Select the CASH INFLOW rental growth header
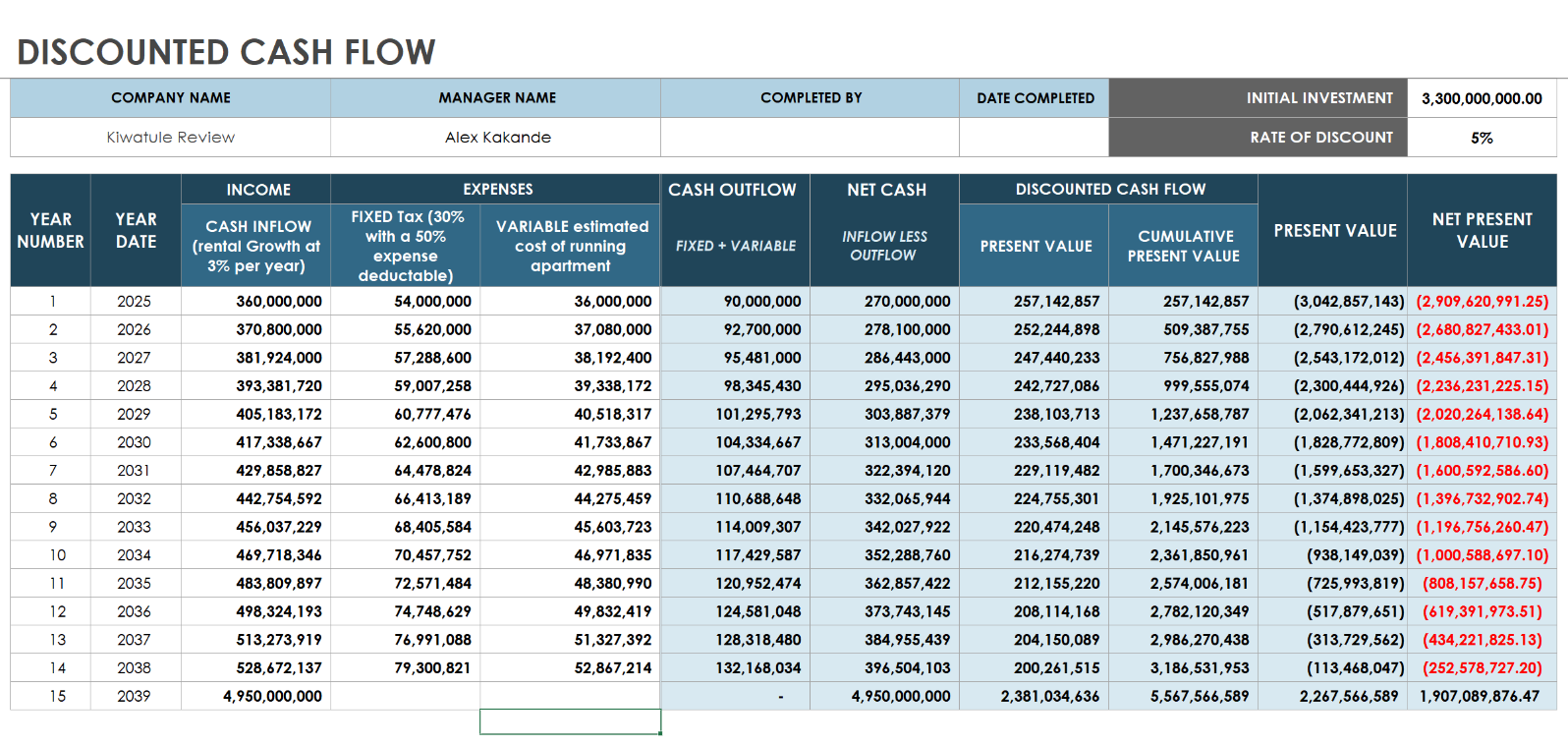The width and height of the screenshot is (1568, 746). [x=256, y=246]
